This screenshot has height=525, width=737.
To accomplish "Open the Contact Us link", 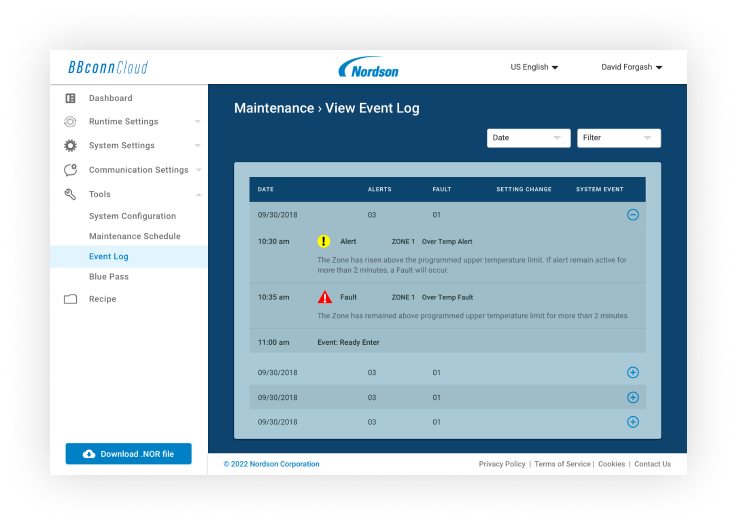I will pos(652,464).
